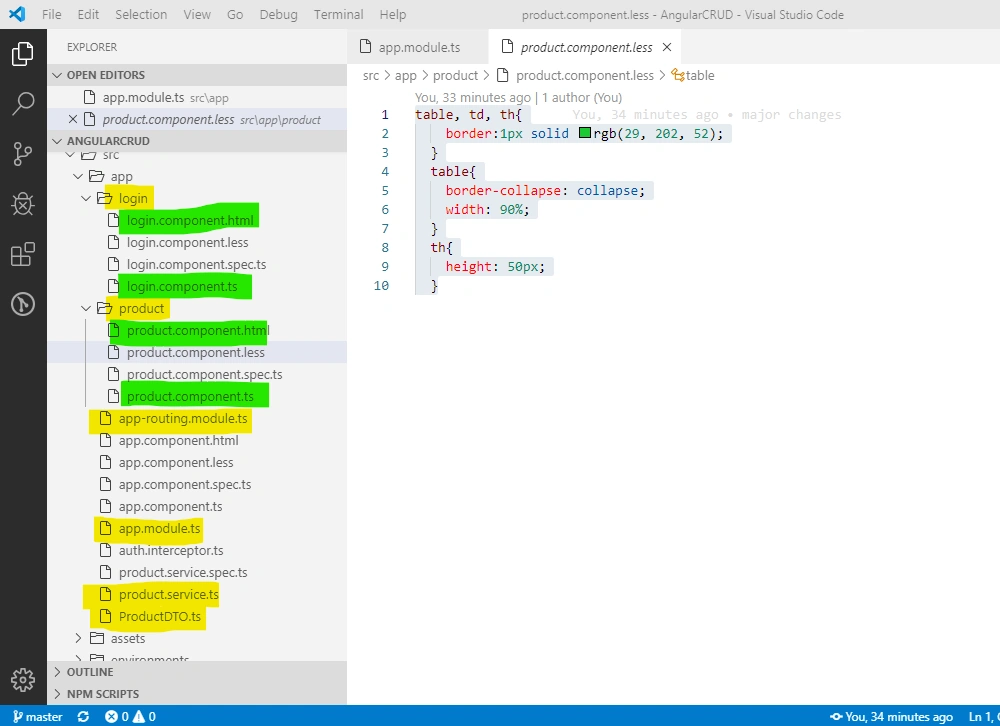1000x726 pixels.
Task: Open product.component.ts file
Action: pyautogui.click(x=198, y=396)
